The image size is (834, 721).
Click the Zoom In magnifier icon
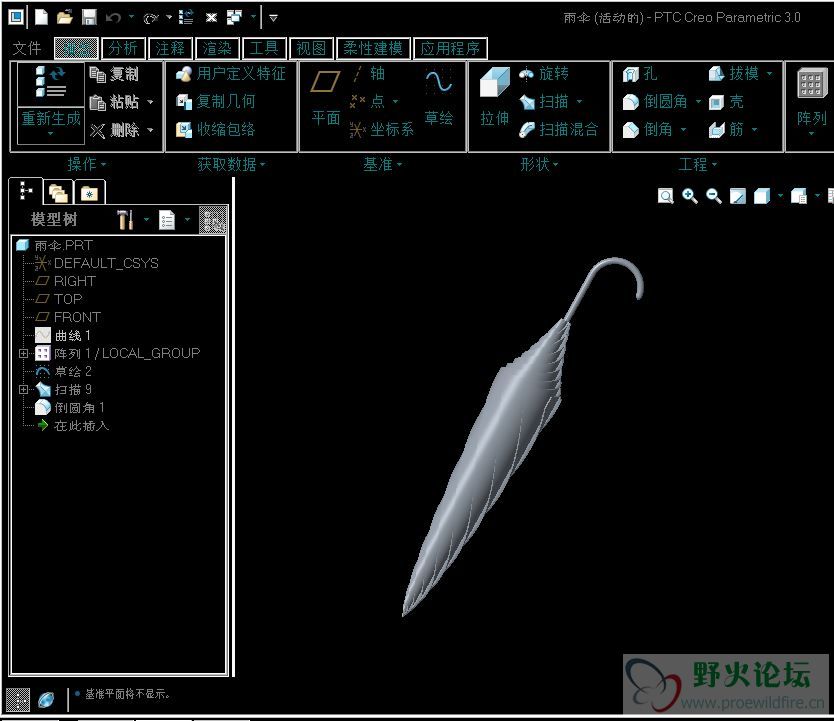pos(690,196)
